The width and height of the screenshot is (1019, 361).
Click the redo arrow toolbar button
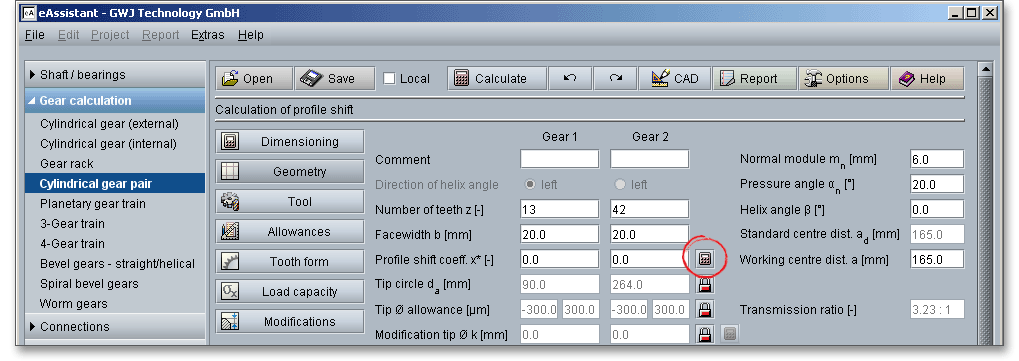[615, 79]
